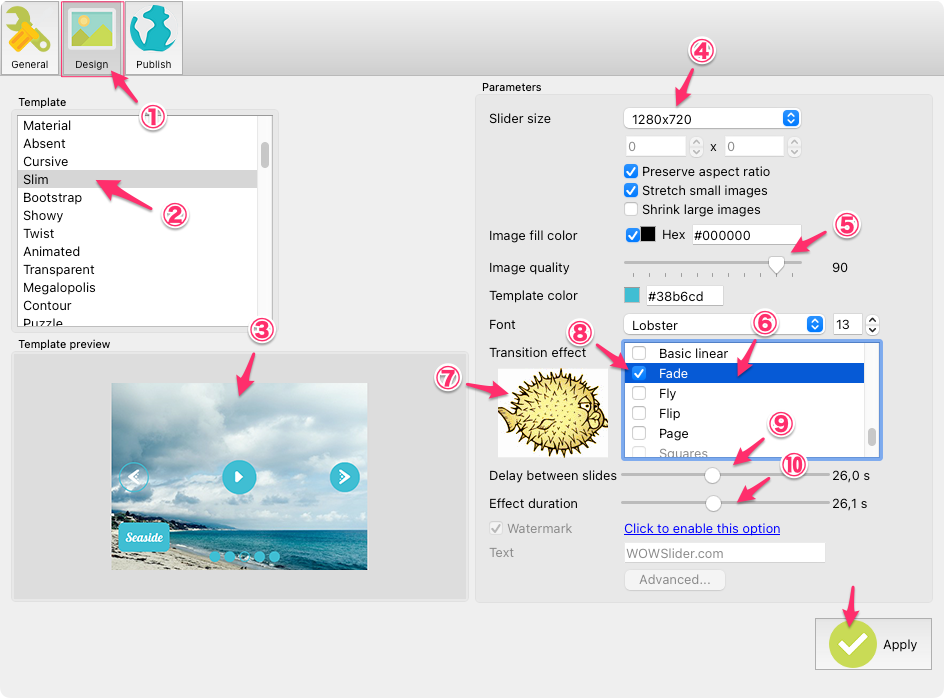Disable Stretch small images option
944x698 pixels.
pyautogui.click(x=631, y=191)
